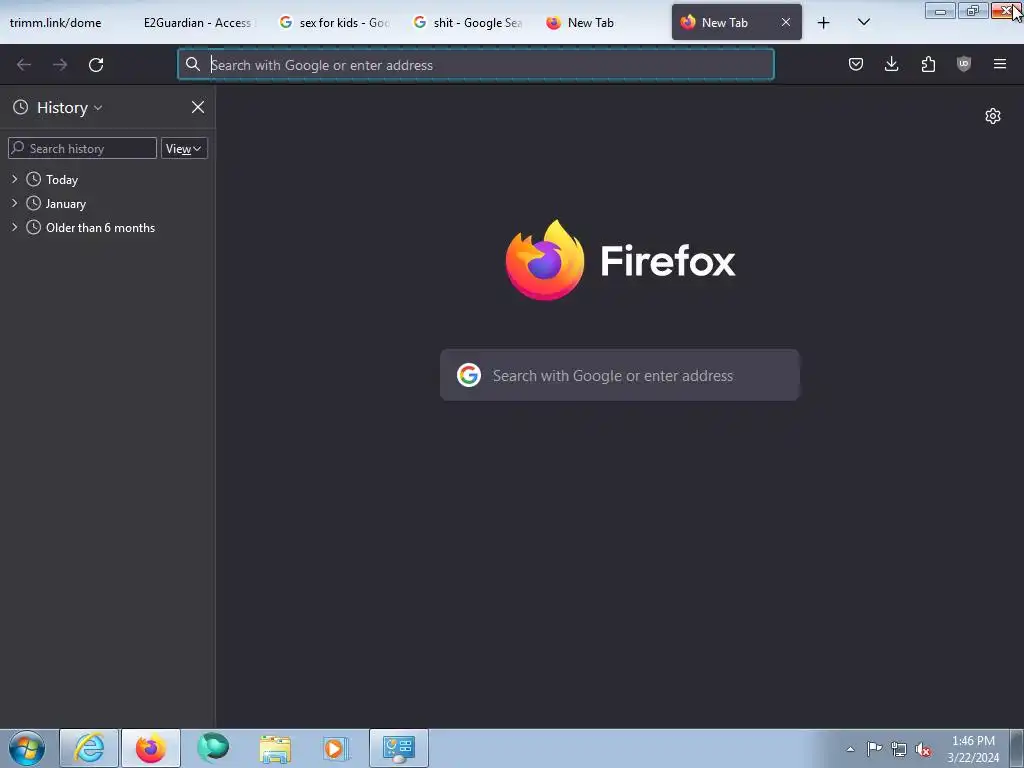
Task: Open the View sorting dropdown
Action: click(184, 148)
